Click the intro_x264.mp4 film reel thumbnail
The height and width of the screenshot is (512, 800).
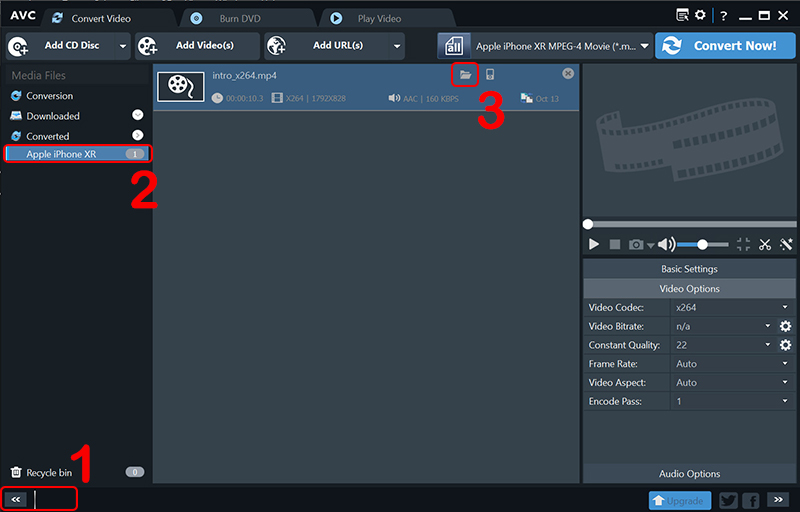coord(181,86)
